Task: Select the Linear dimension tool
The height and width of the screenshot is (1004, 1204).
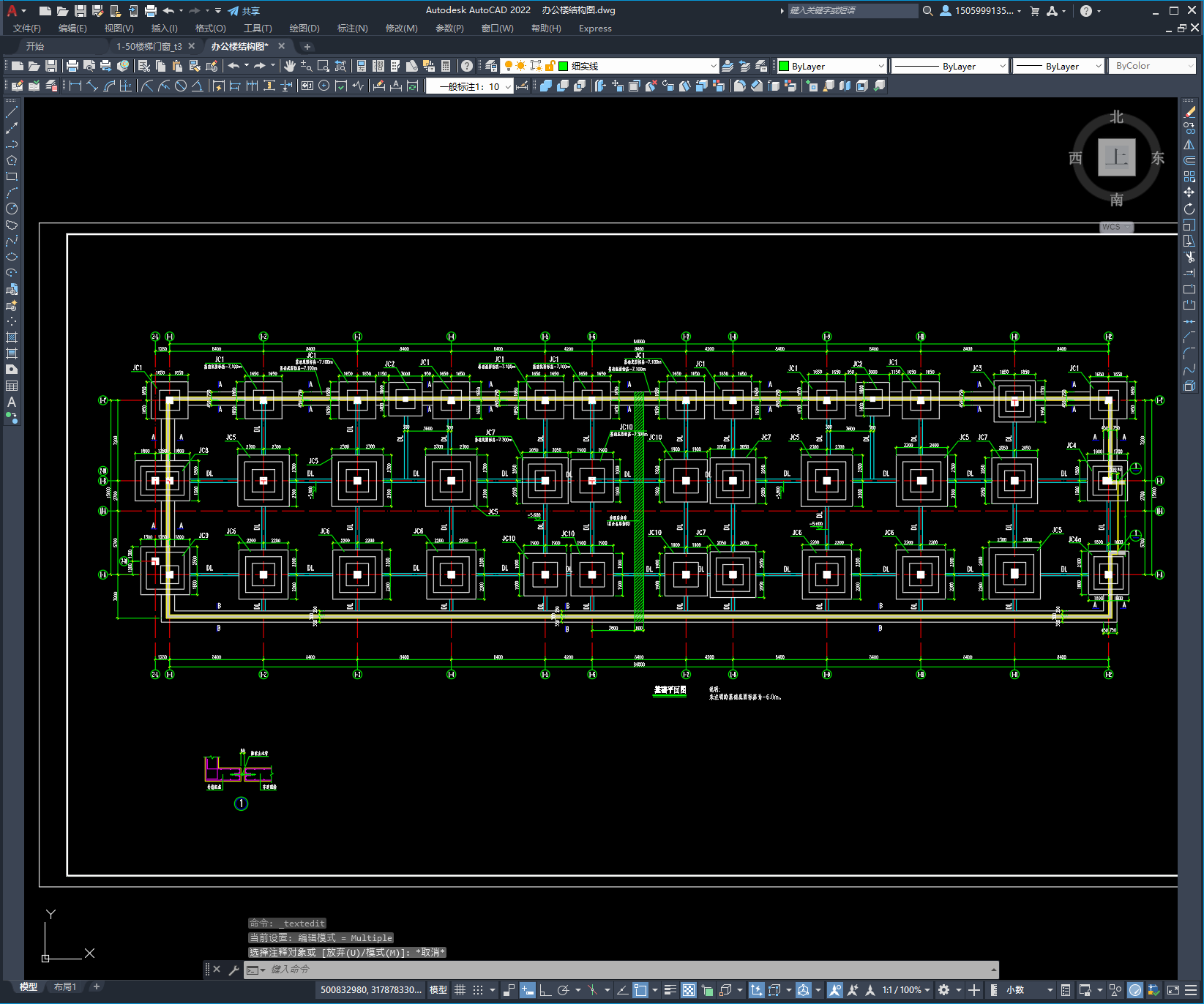Action: (x=75, y=86)
